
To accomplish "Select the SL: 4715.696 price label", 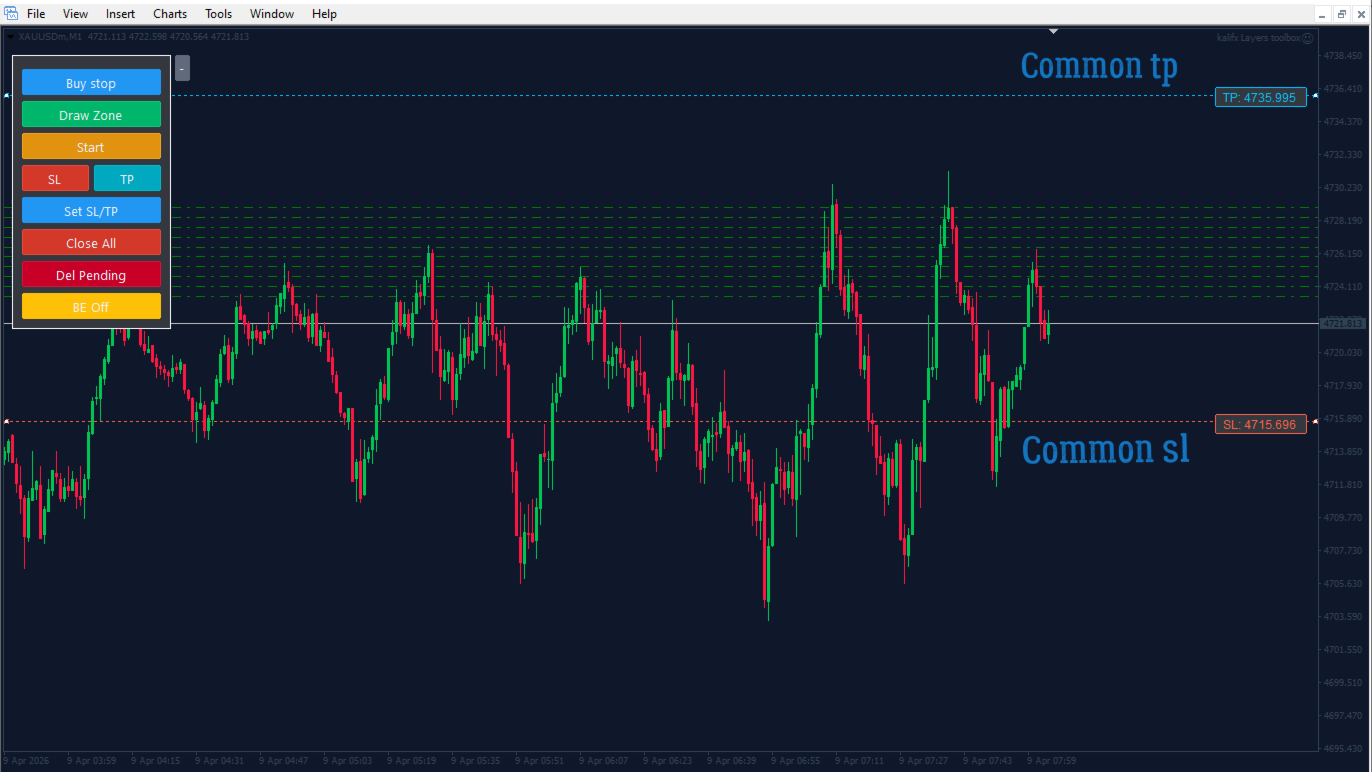I will (x=1260, y=424).
